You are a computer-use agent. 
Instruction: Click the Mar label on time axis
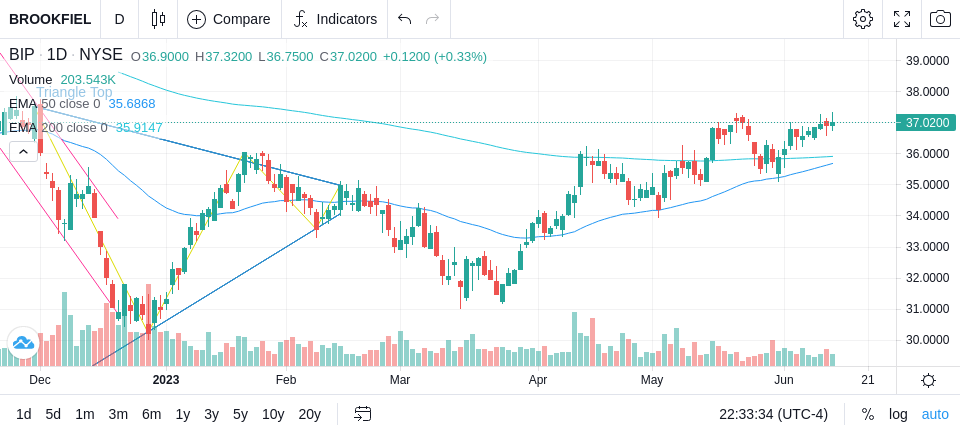400,380
